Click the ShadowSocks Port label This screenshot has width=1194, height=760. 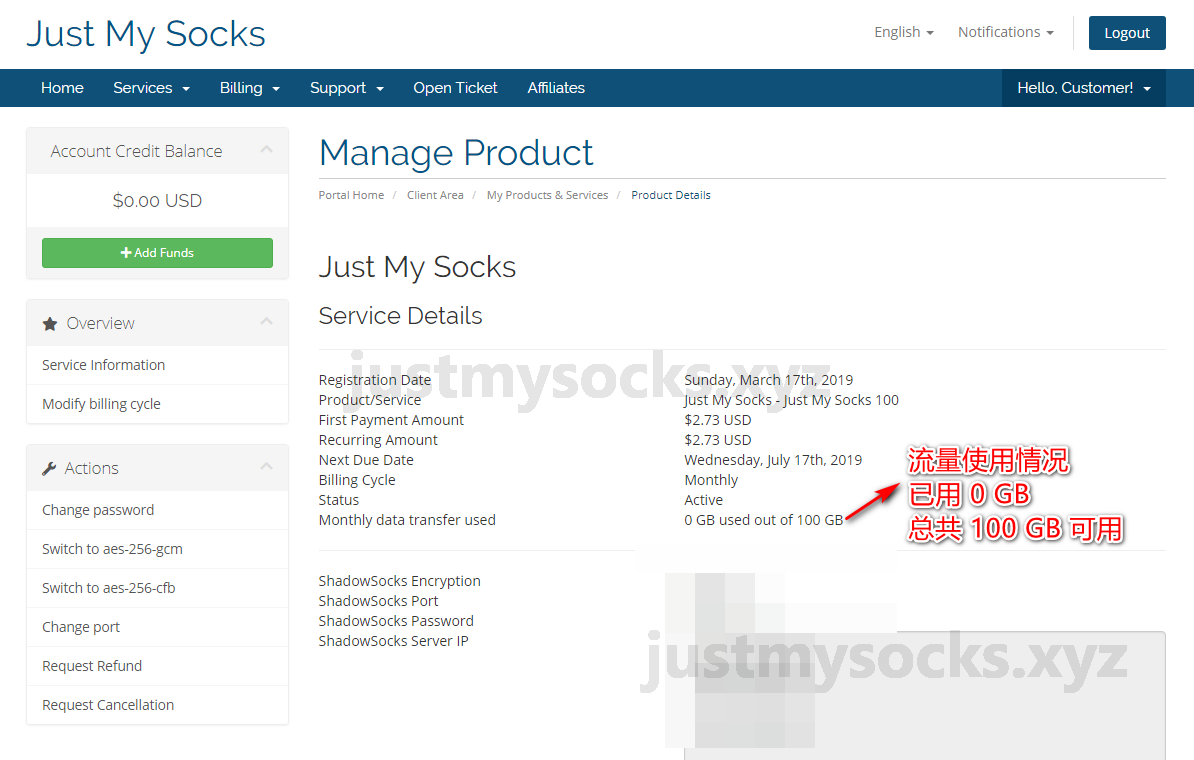click(378, 601)
